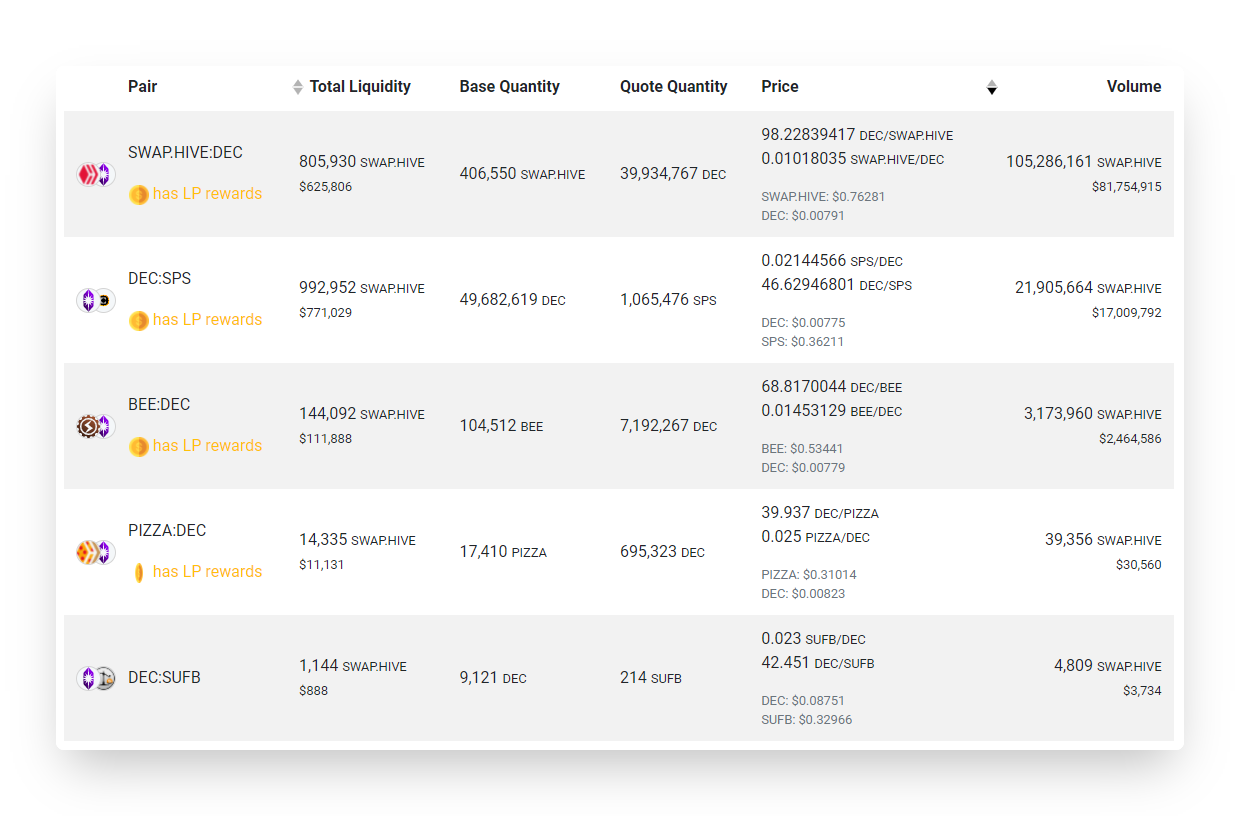Toggle the Price column sort arrows
Viewport: 1240px width, 816px height.
(991, 87)
